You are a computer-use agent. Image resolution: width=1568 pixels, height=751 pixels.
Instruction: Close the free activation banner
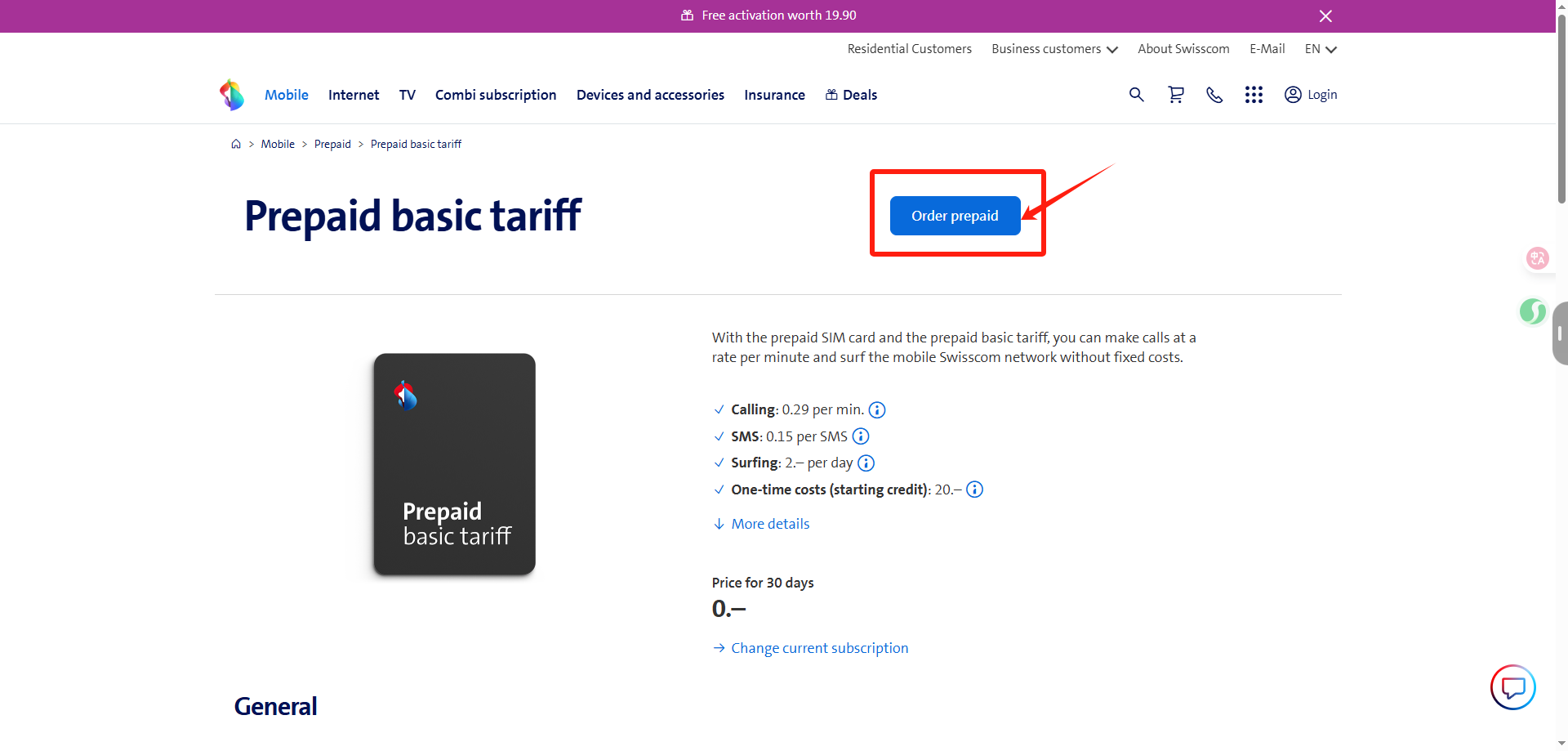(x=1325, y=16)
